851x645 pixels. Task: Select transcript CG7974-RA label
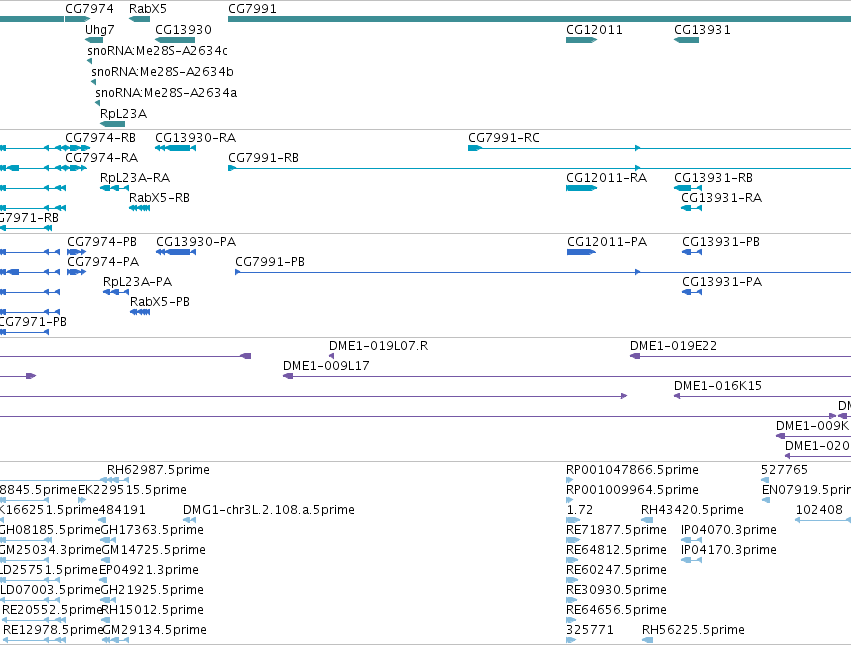101,157
